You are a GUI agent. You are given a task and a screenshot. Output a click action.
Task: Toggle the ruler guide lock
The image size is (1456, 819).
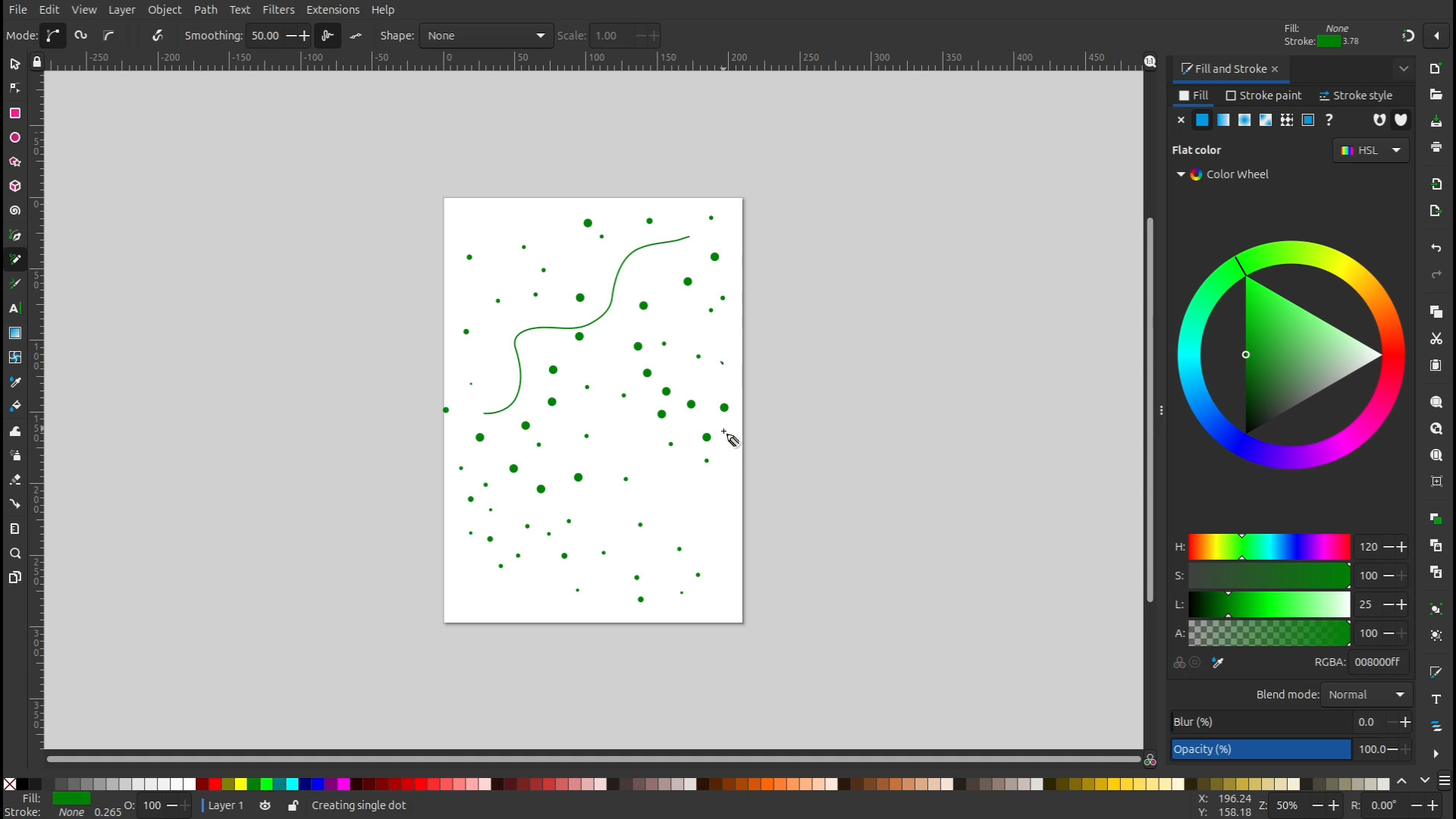pos(36,62)
